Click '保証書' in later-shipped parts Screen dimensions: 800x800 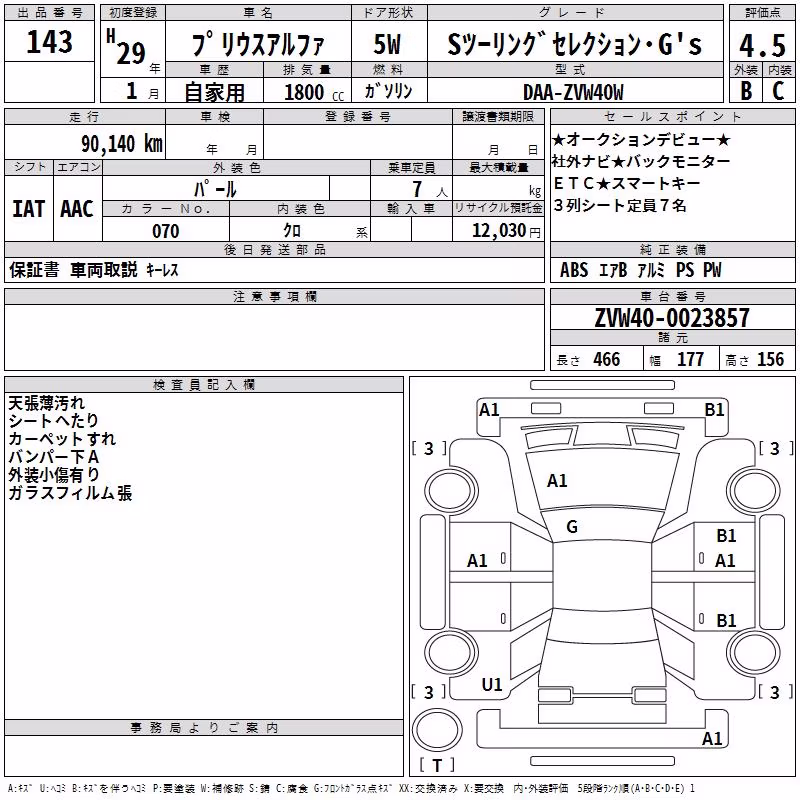tap(34, 270)
